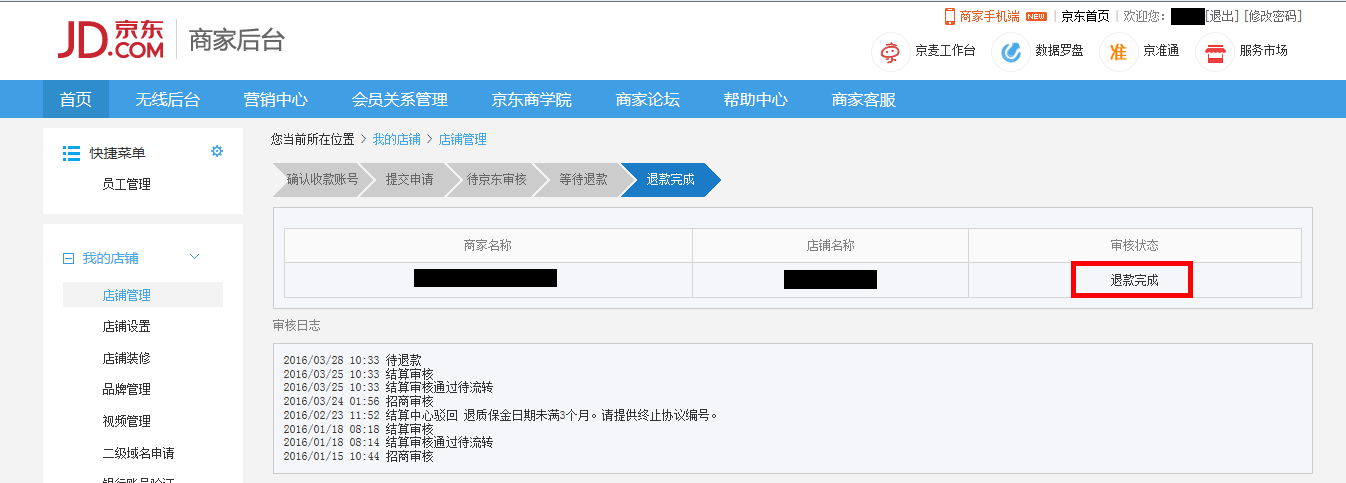Click 我的店铺 sidebar heading
This screenshot has width=1346, height=483.
coord(110,258)
